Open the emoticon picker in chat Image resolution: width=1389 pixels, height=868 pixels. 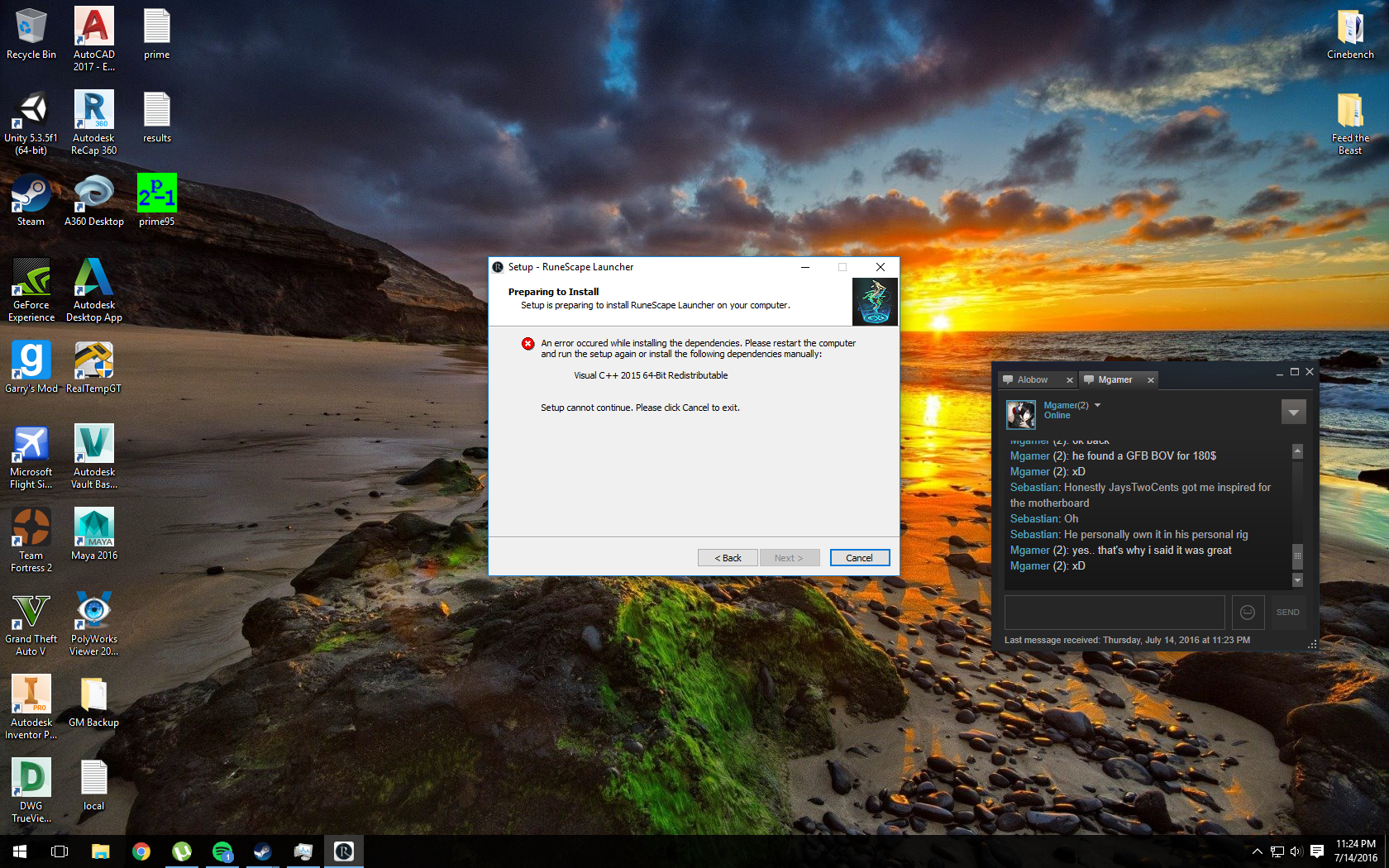coord(1248,613)
